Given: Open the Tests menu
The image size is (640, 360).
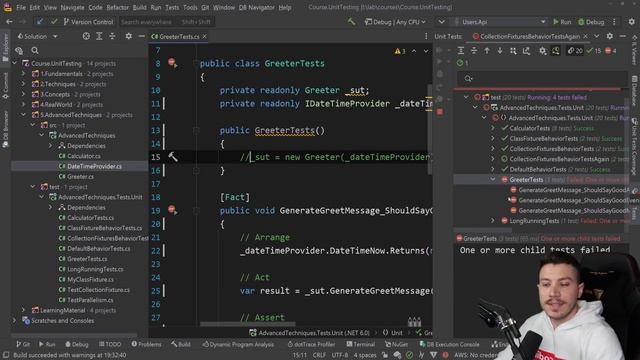Looking at the screenshot, I should pos(172,7).
